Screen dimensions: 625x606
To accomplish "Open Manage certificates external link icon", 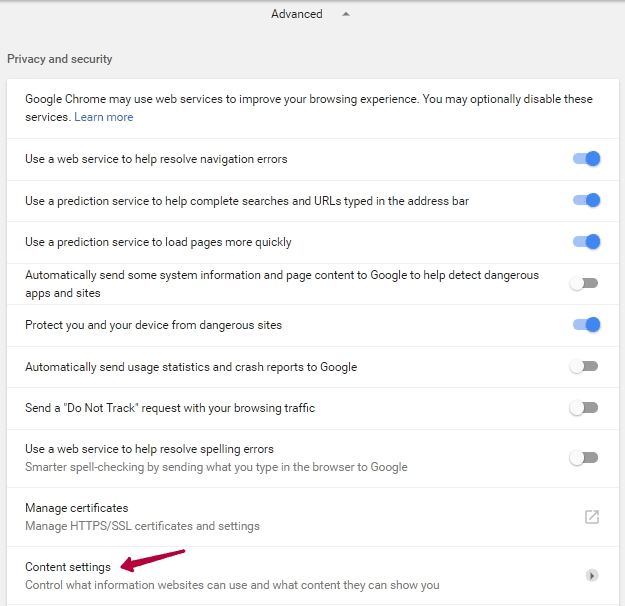I will (592, 517).
